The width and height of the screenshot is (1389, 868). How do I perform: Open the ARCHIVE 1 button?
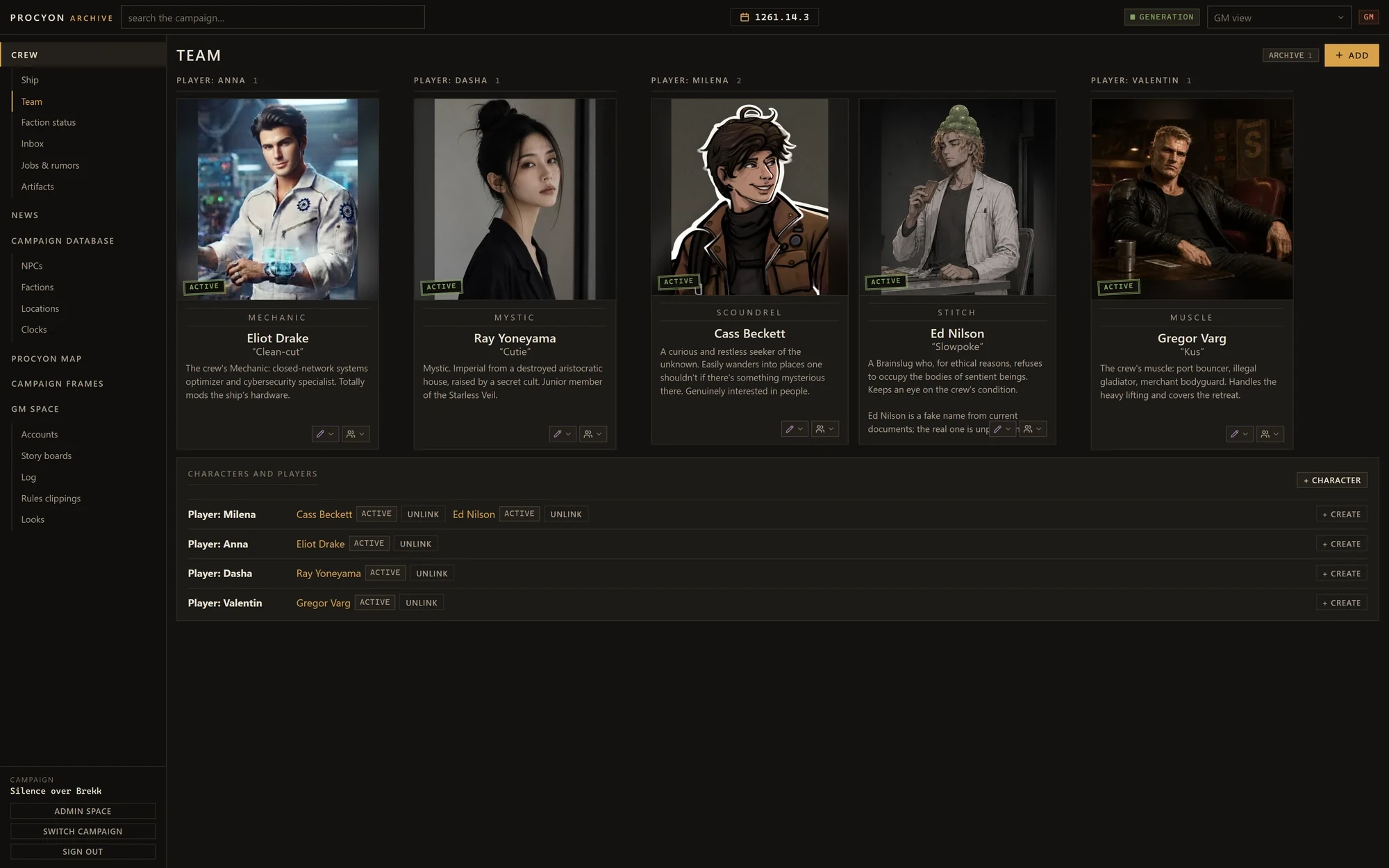coord(1290,56)
